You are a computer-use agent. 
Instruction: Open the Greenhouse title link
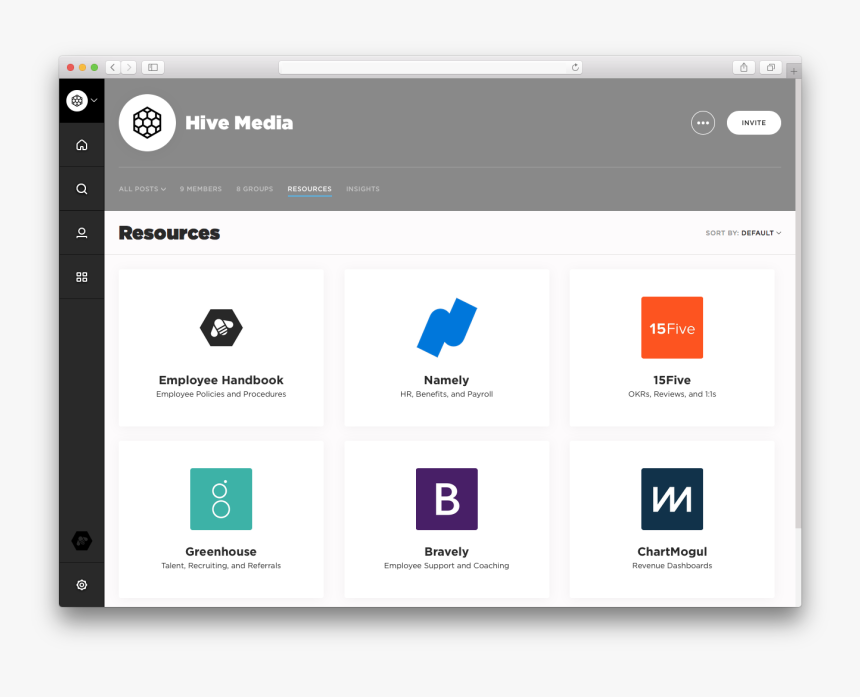pyautogui.click(x=221, y=552)
